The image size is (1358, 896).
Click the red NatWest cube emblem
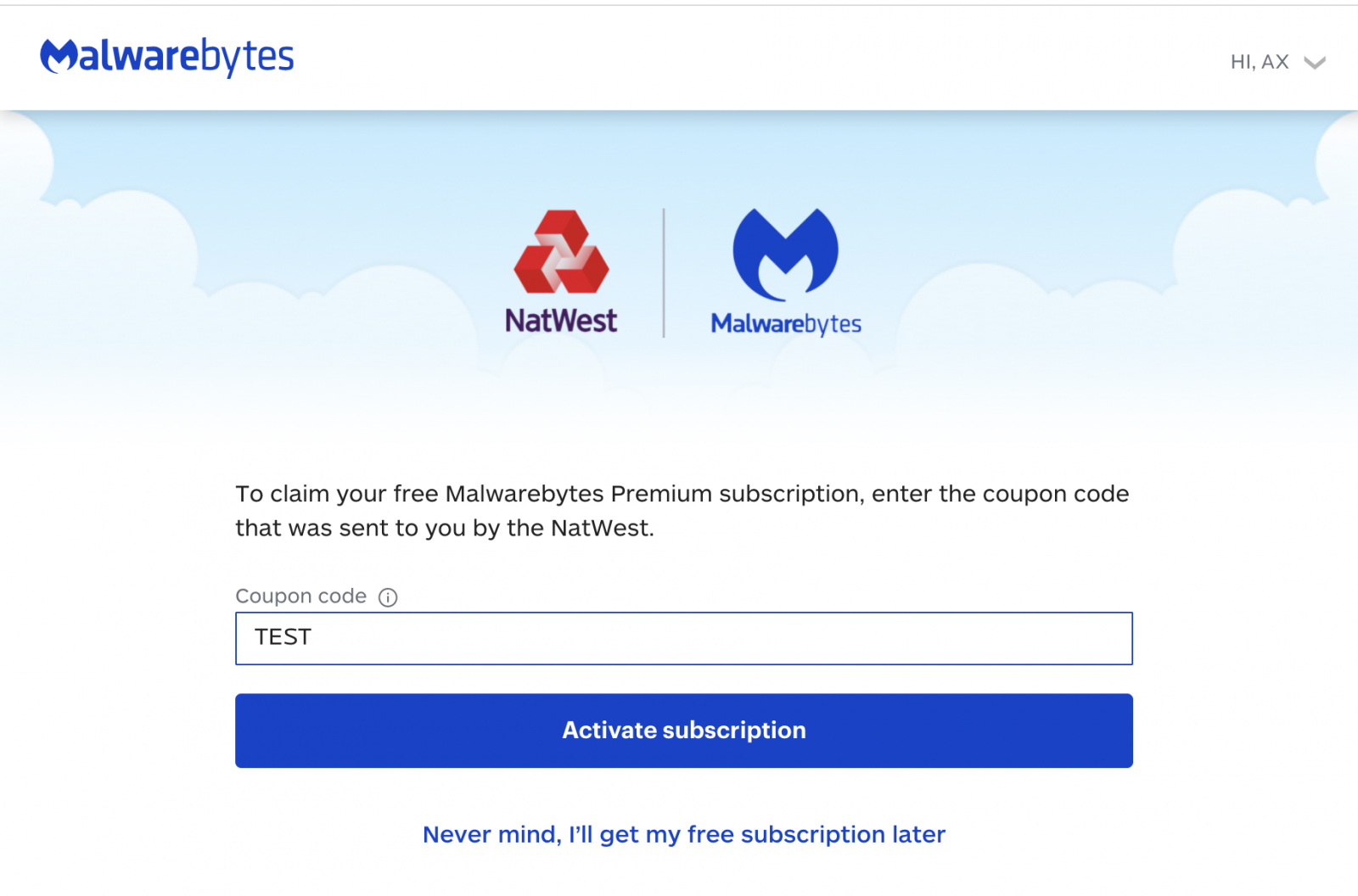tap(561, 252)
